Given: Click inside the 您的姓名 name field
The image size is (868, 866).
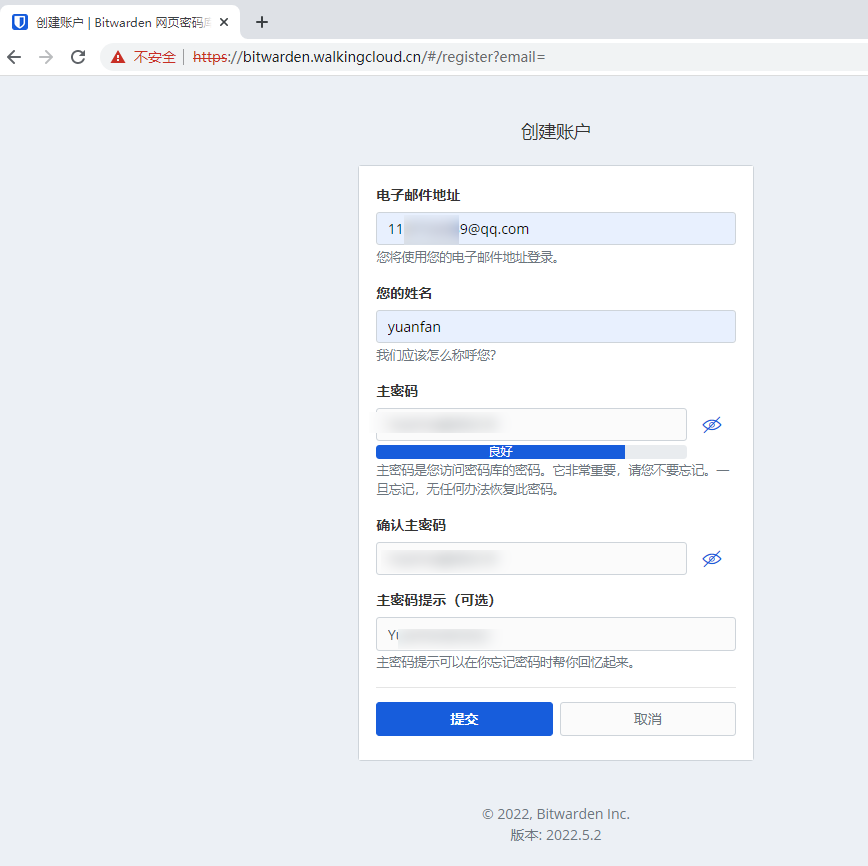Looking at the screenshot, I should click(555, 326).
